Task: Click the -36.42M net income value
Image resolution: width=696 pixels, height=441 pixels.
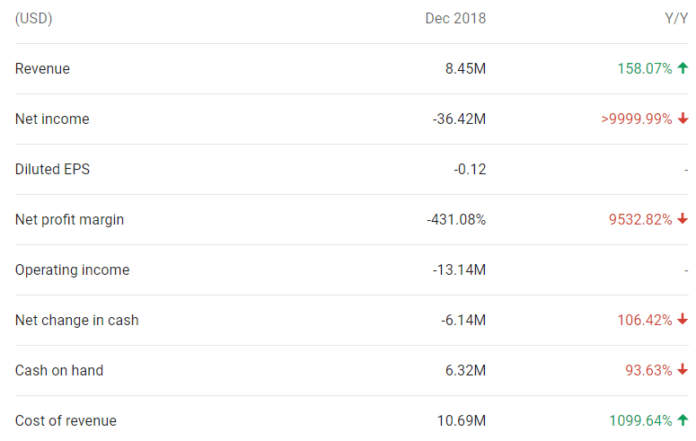Action: point(459,119)
